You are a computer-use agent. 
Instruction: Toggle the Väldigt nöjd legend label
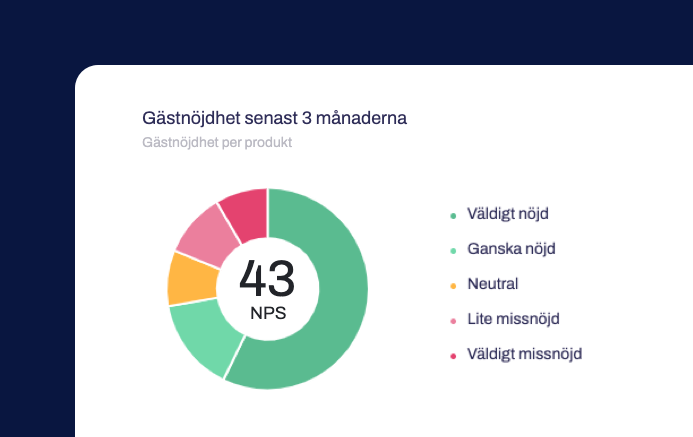tap(508, 214)
